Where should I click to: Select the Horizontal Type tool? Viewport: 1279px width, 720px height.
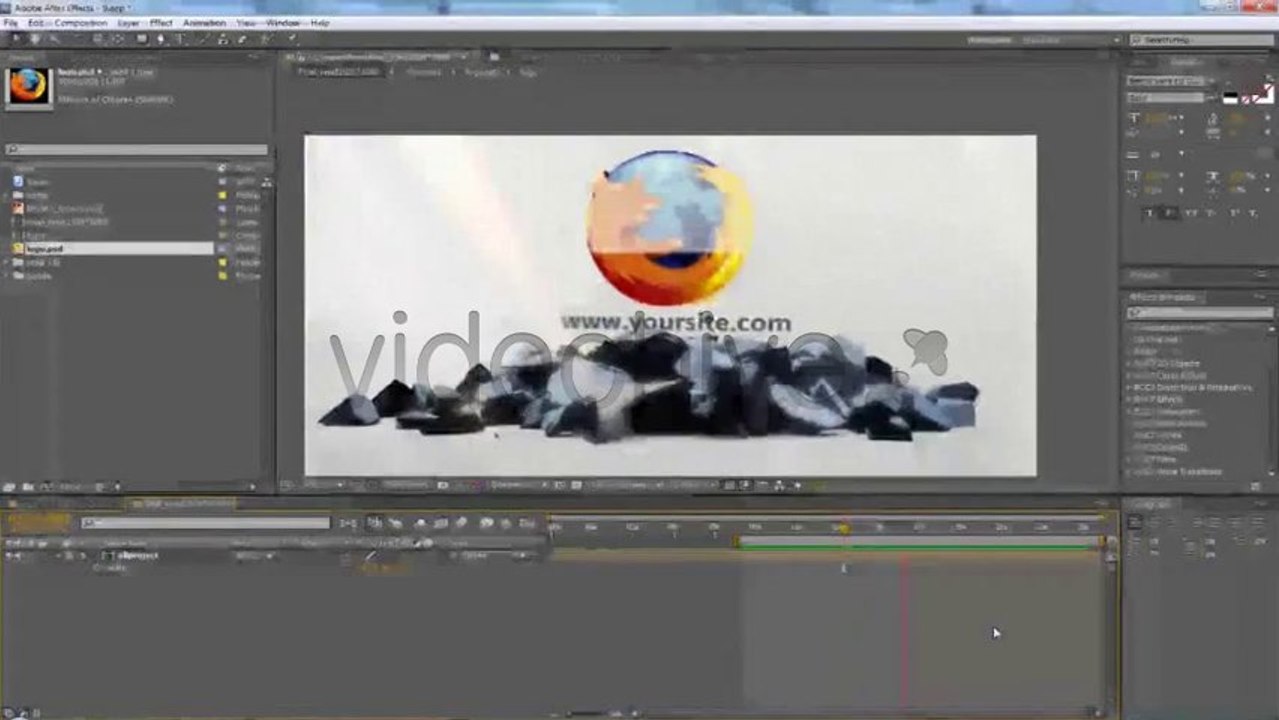(180, 39)
